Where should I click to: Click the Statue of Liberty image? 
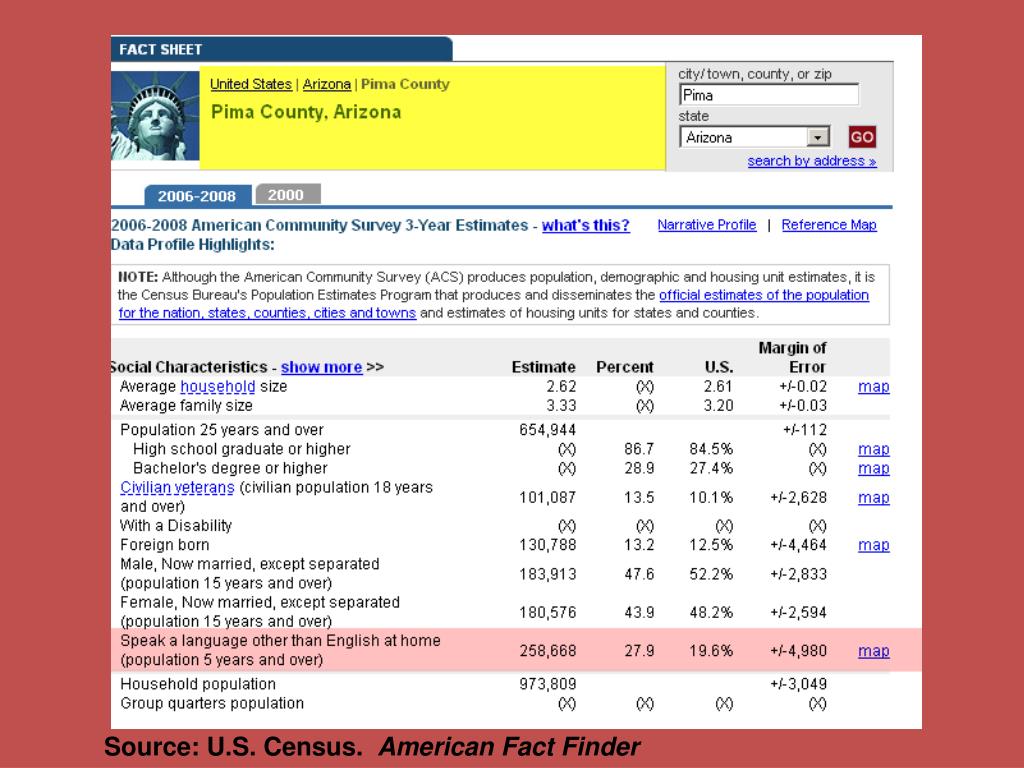click(x=155, y=116)
